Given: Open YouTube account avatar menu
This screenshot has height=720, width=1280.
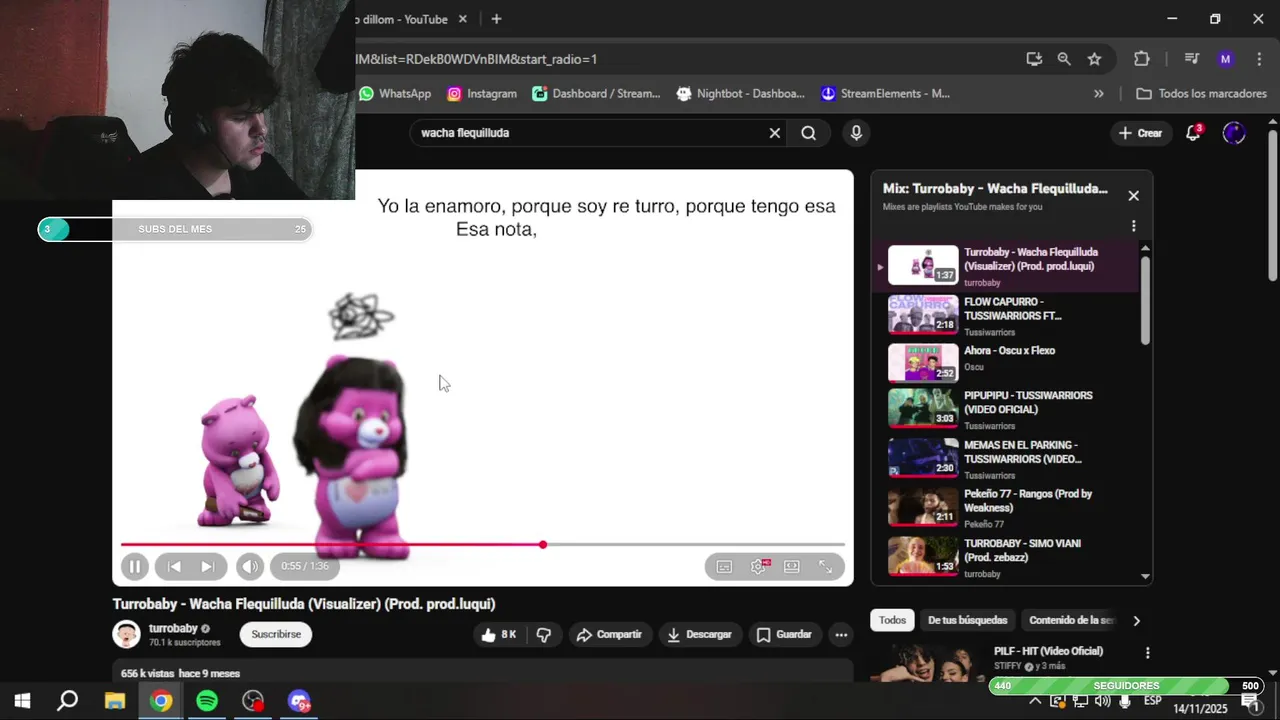Looking at the screenshot, I should [1234, 133].
